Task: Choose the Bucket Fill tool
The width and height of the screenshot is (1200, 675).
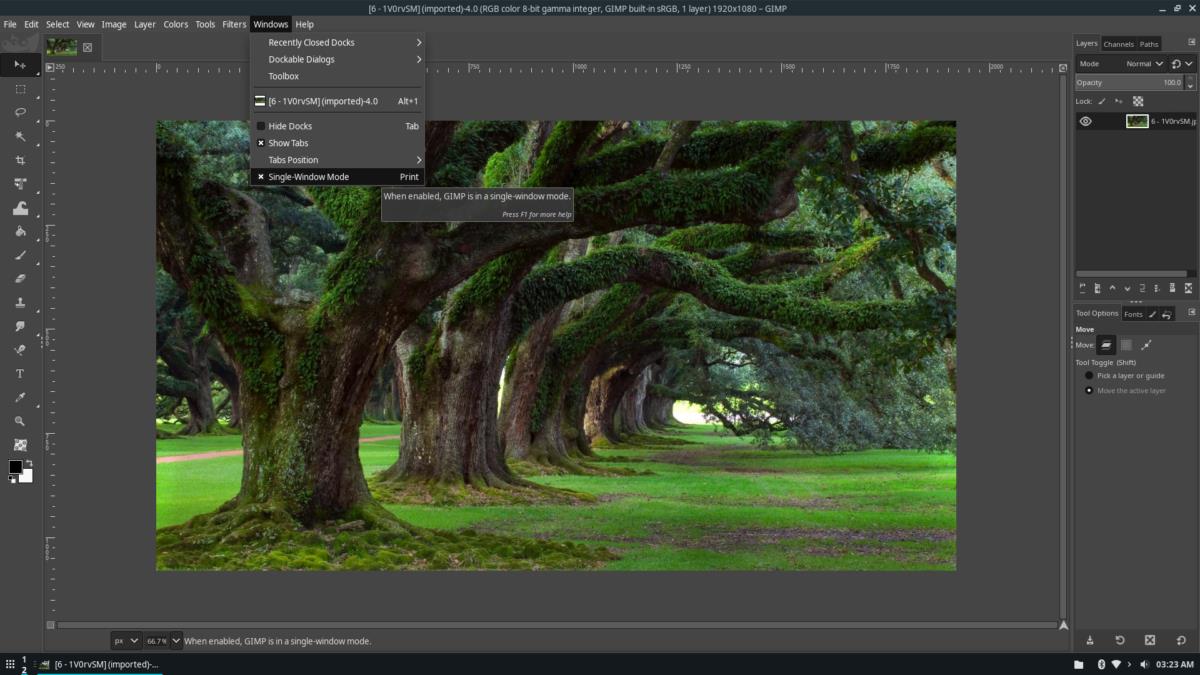Action: [20, 231]
